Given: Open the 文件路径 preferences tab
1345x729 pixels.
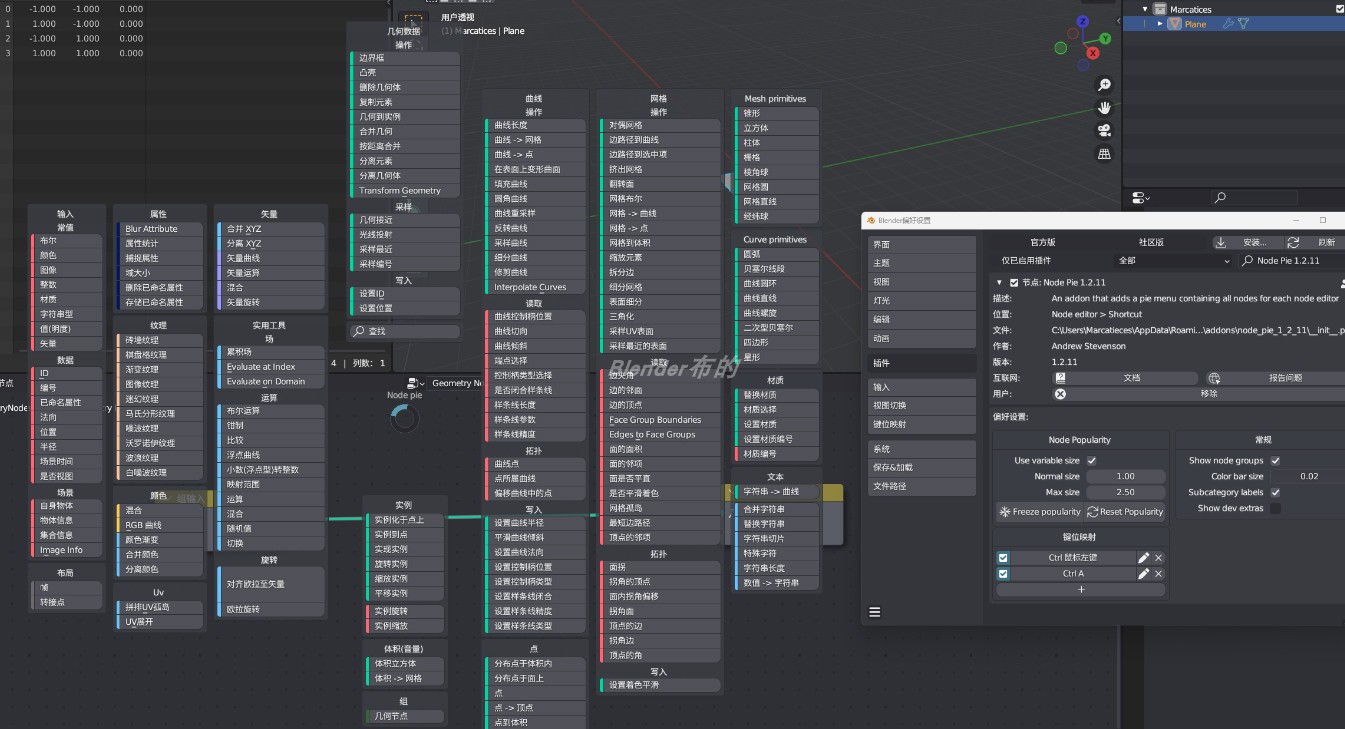Looking at the screenshot, I should pos(922,486).
